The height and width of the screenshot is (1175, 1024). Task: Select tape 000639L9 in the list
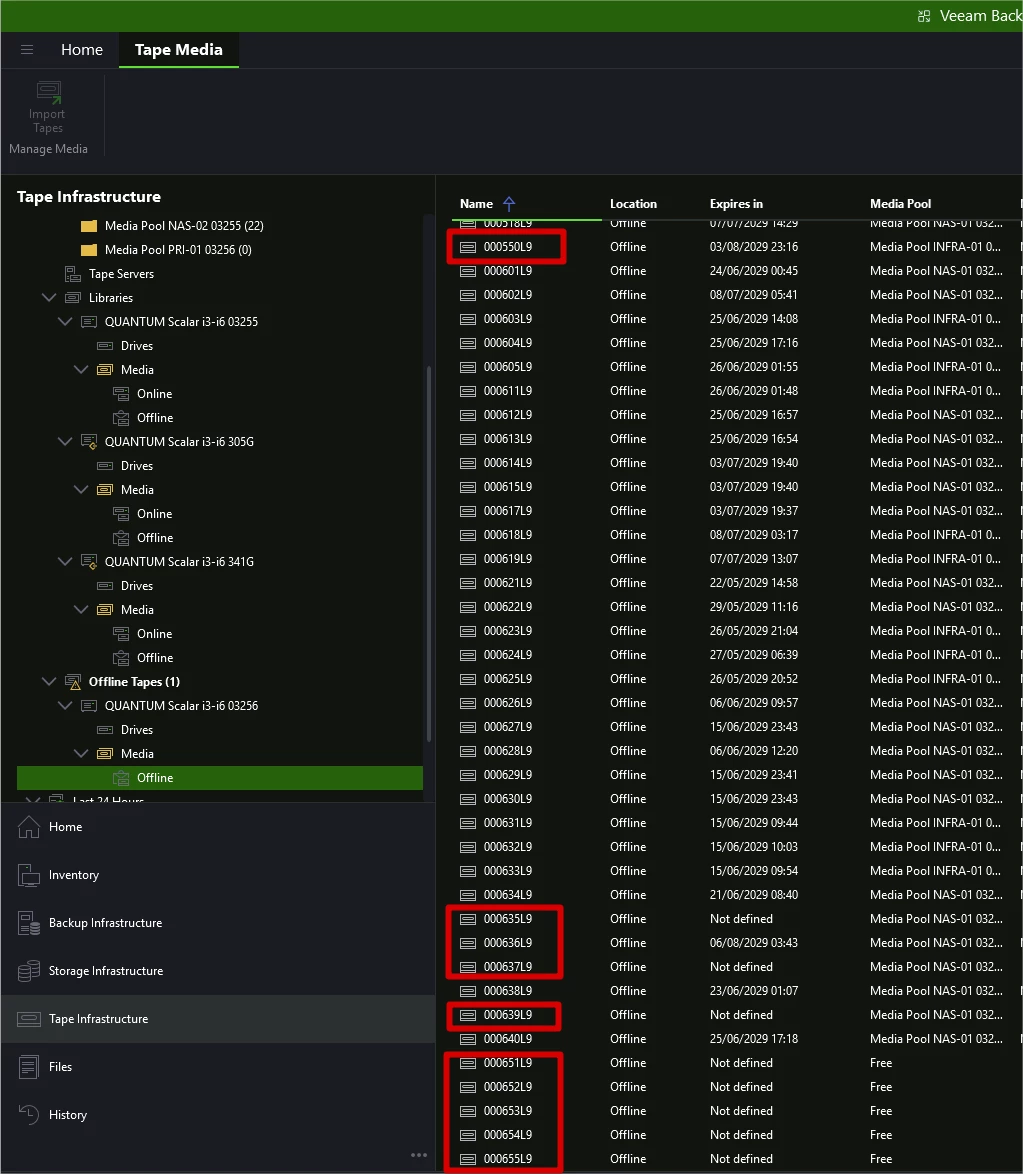point(508,1015)
